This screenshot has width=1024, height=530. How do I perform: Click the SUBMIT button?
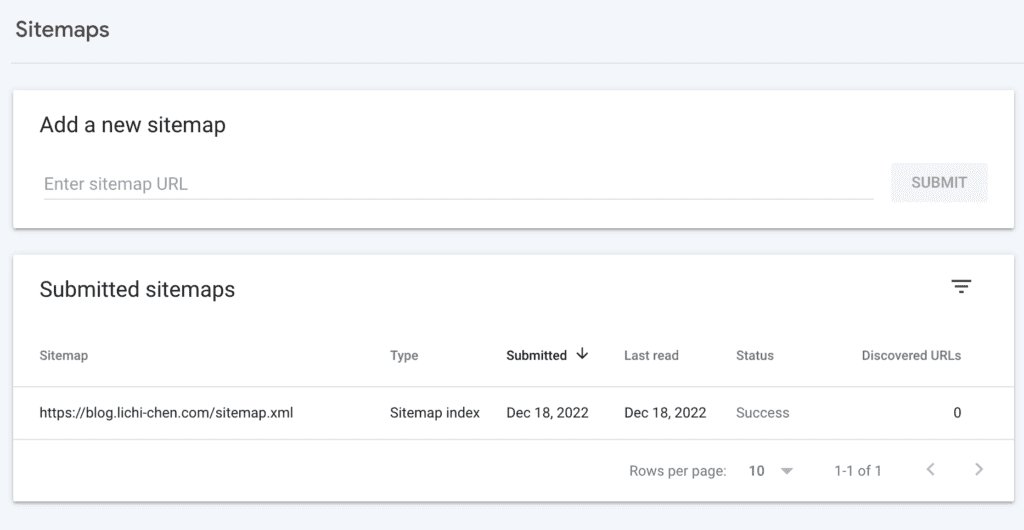pos(939,183)
